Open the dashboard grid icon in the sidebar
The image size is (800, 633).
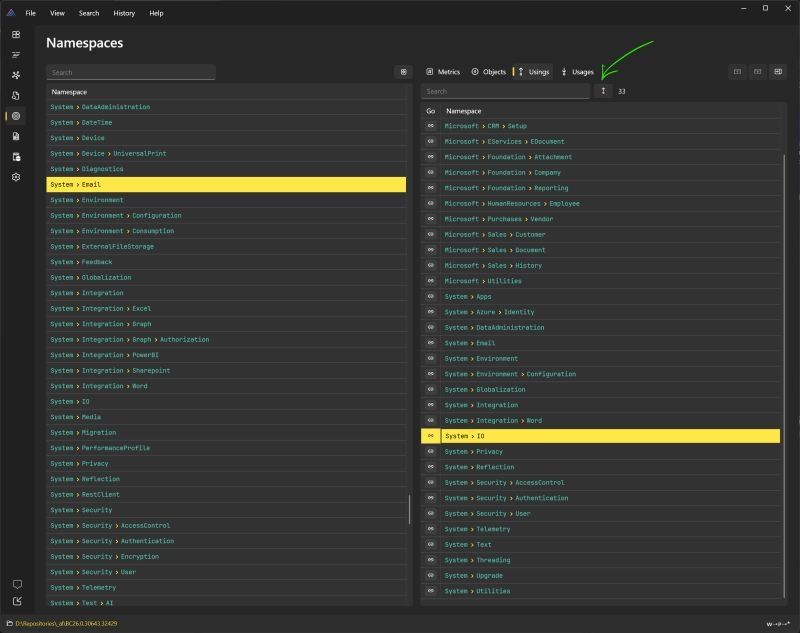pos(16,35)
